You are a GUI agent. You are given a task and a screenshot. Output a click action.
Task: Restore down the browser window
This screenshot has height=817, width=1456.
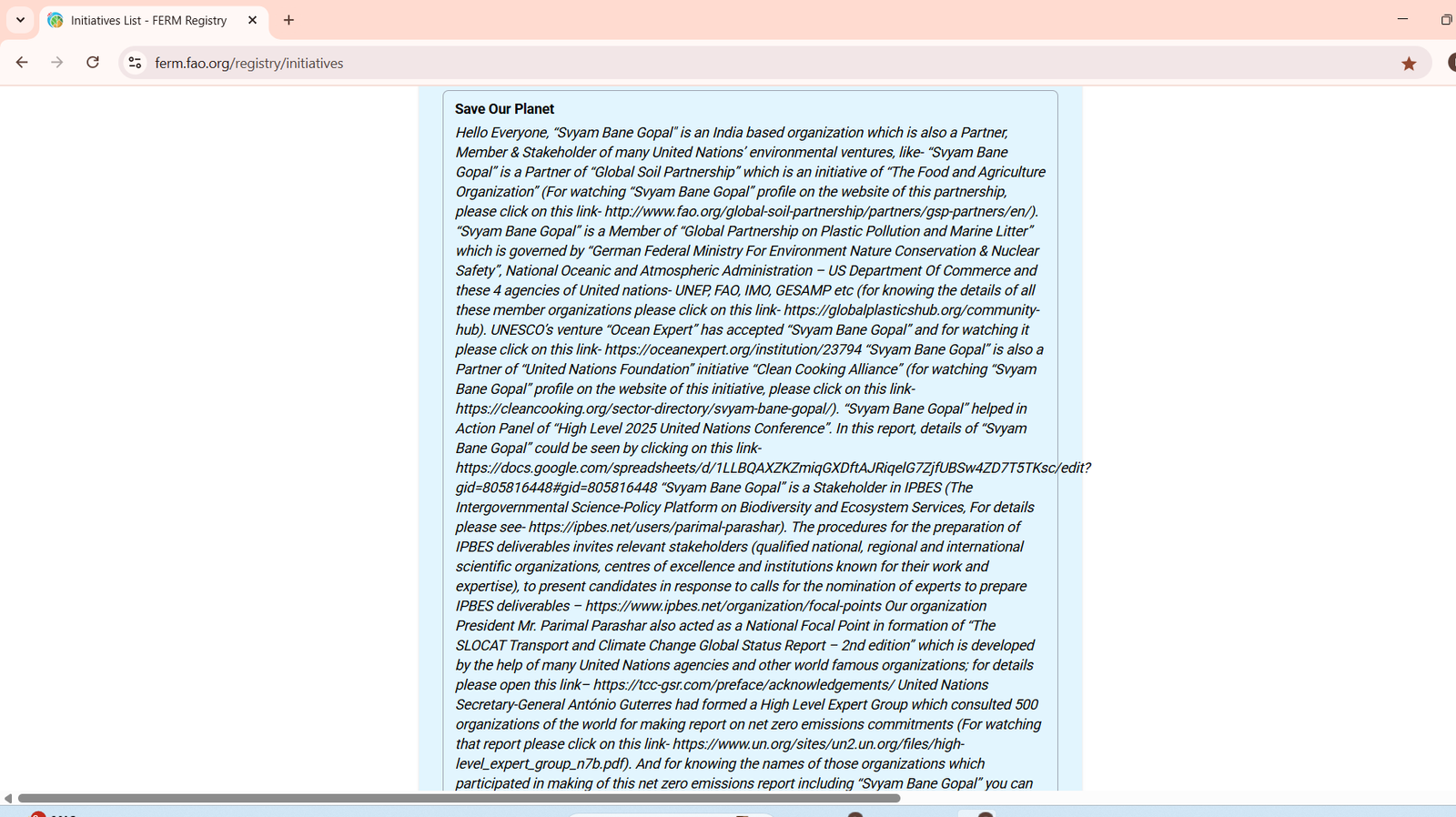click(x=1445, y=19)
